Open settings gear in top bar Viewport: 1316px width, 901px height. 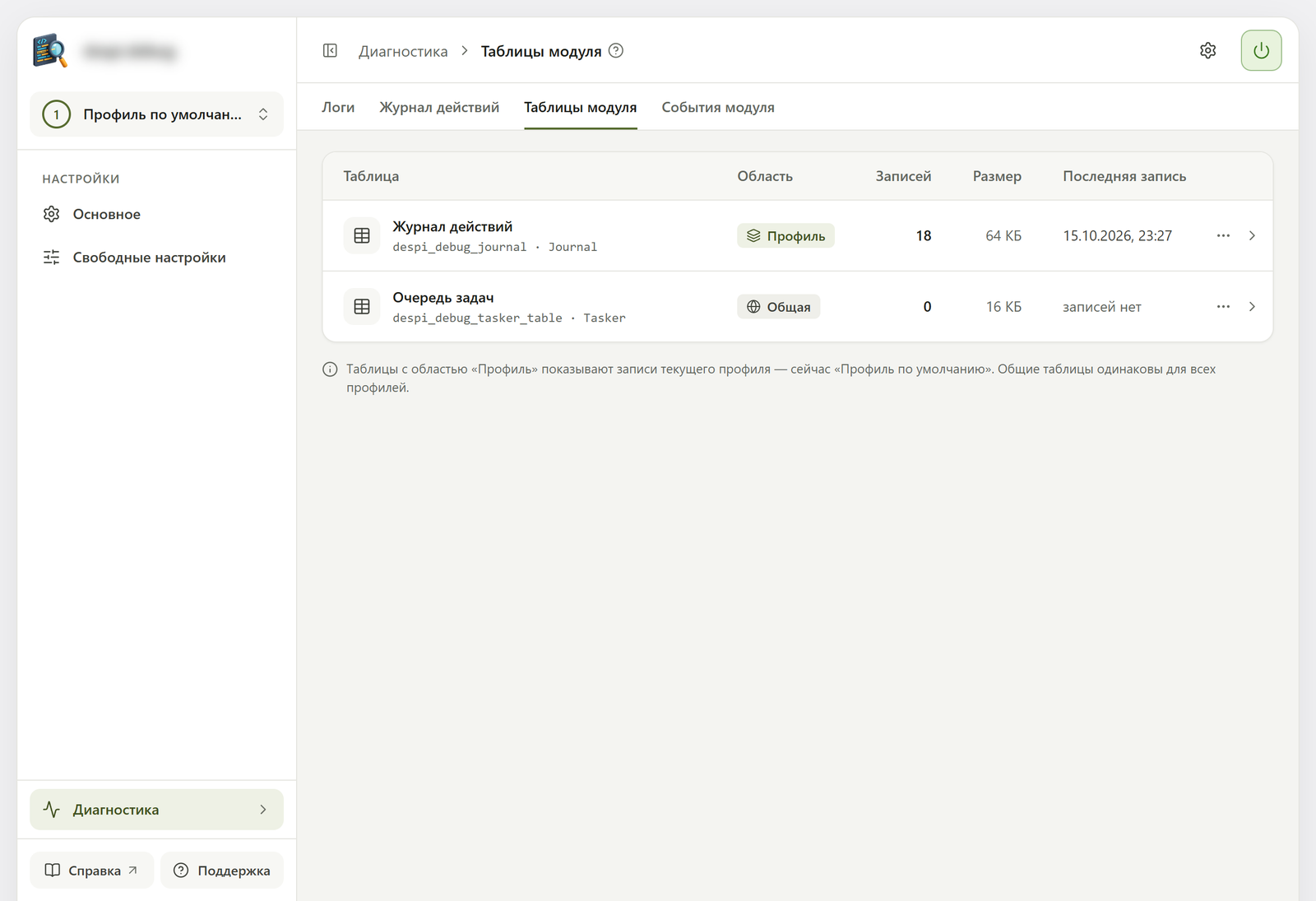(1207, 51)
